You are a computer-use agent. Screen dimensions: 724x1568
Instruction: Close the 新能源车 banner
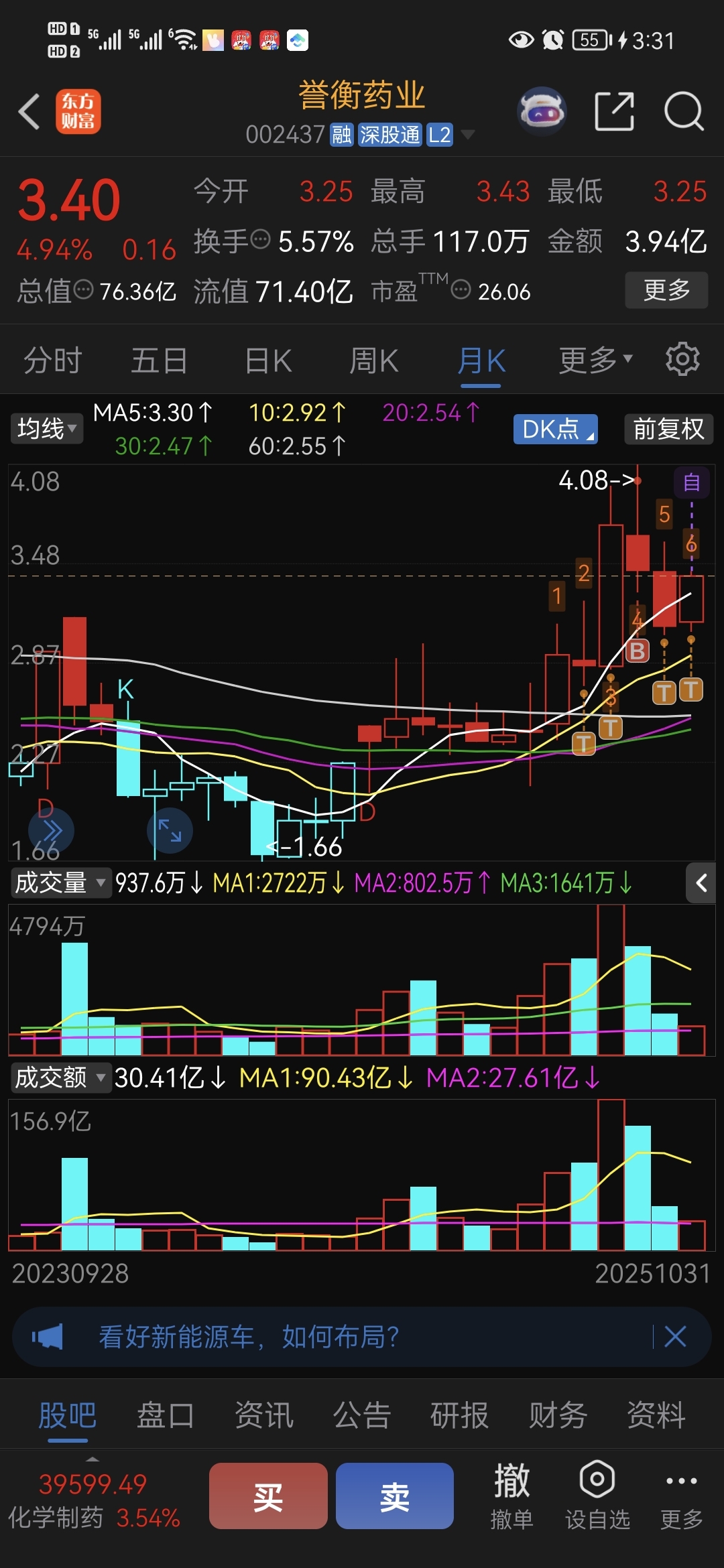[675, 1337]
